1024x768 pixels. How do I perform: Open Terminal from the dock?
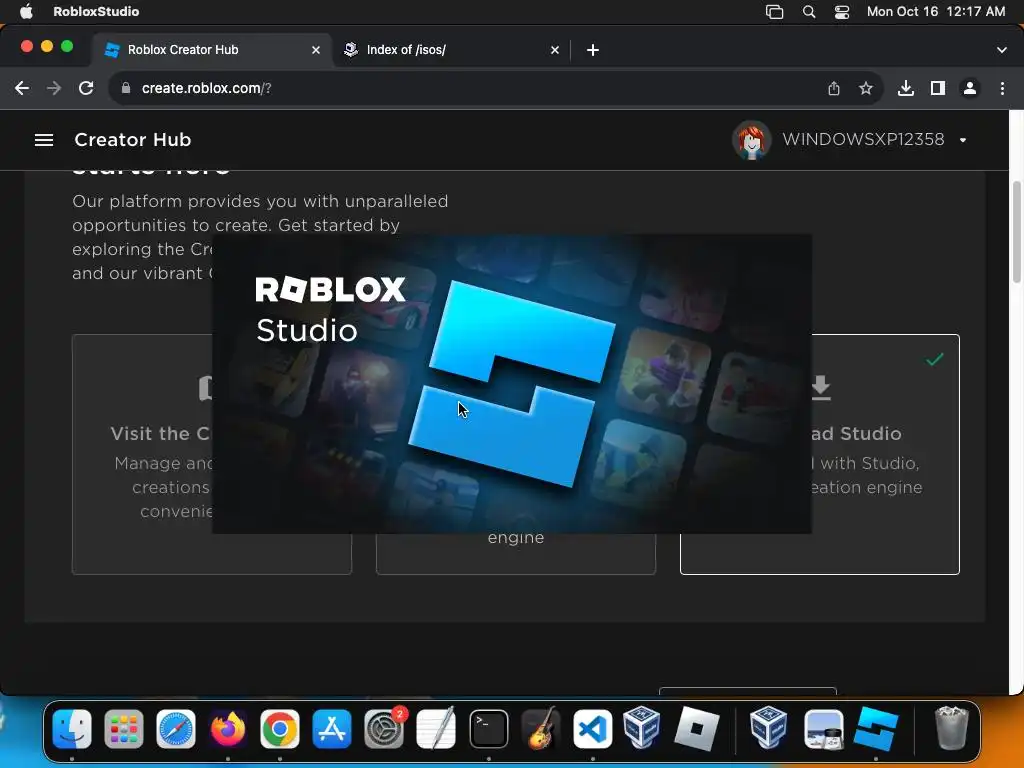(x=488, y=728)
